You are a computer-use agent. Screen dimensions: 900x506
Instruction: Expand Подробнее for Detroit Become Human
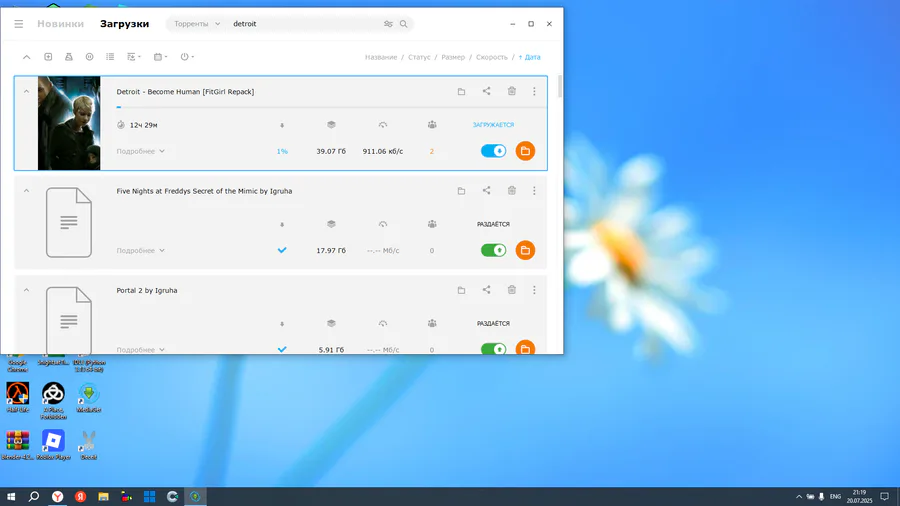click(141, 151)
